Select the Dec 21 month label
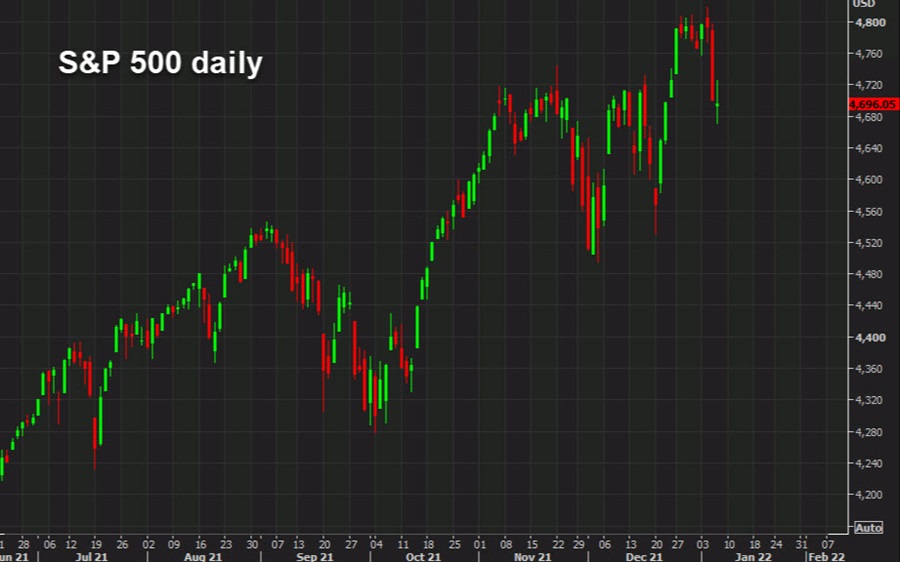This screenshot has width=900, height=562. [x=644, y=557]
